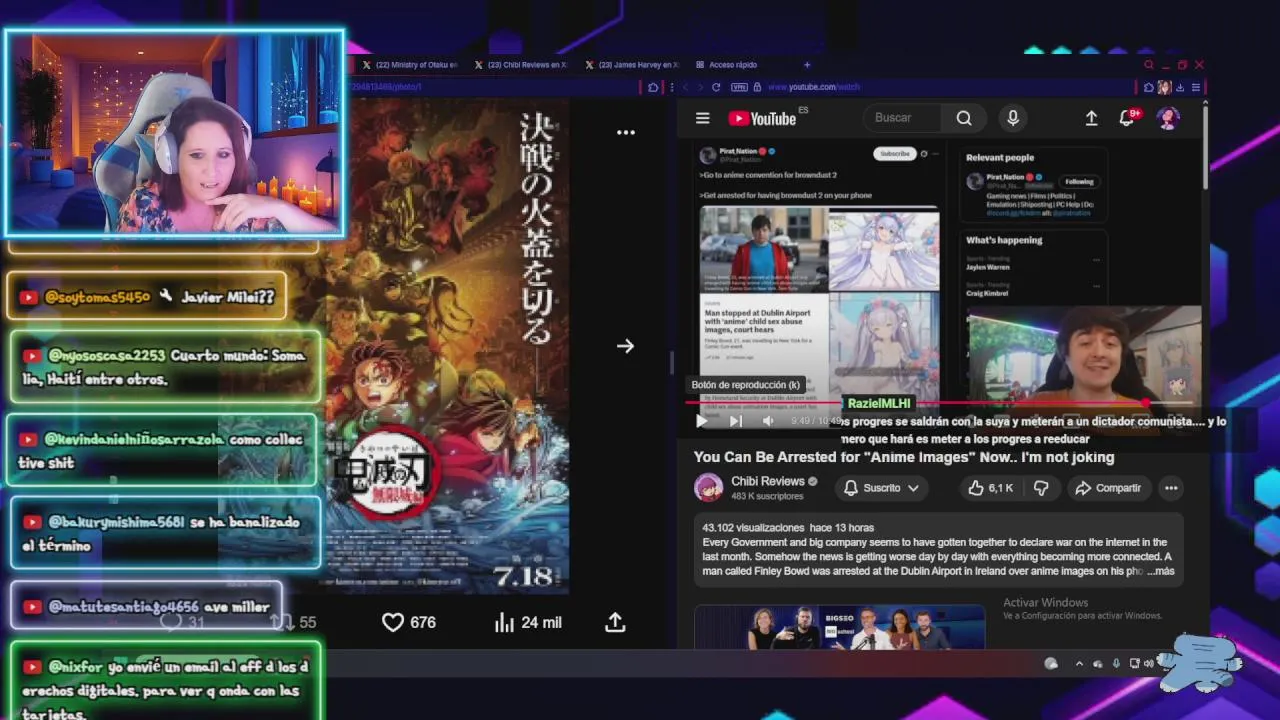Open more actions ellipsis beside Compartir

1171,488
